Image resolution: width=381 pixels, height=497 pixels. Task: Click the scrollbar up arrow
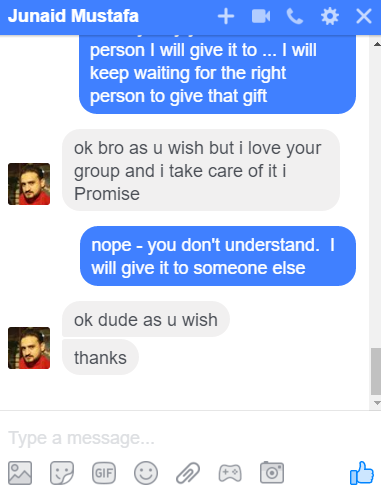[377, 44]
